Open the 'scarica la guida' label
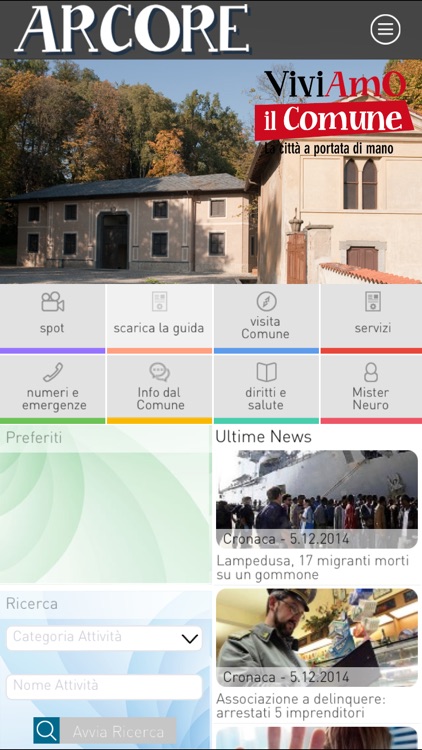Screen dimensions: 422x750 point(159,328)
